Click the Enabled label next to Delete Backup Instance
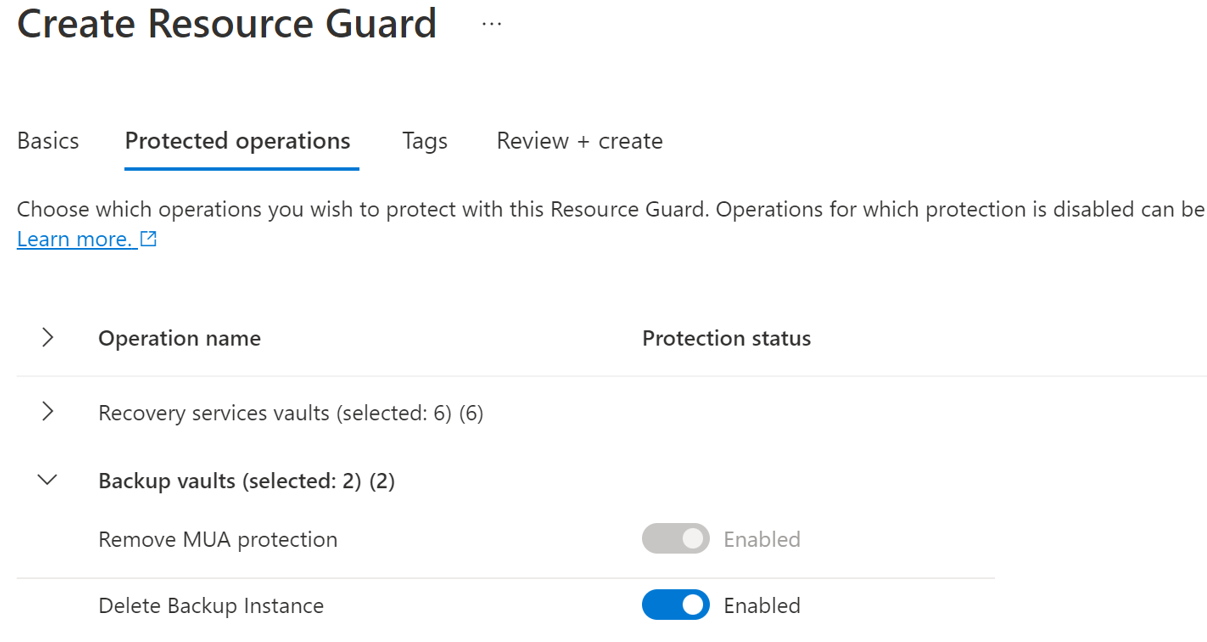 click(761, 605)
